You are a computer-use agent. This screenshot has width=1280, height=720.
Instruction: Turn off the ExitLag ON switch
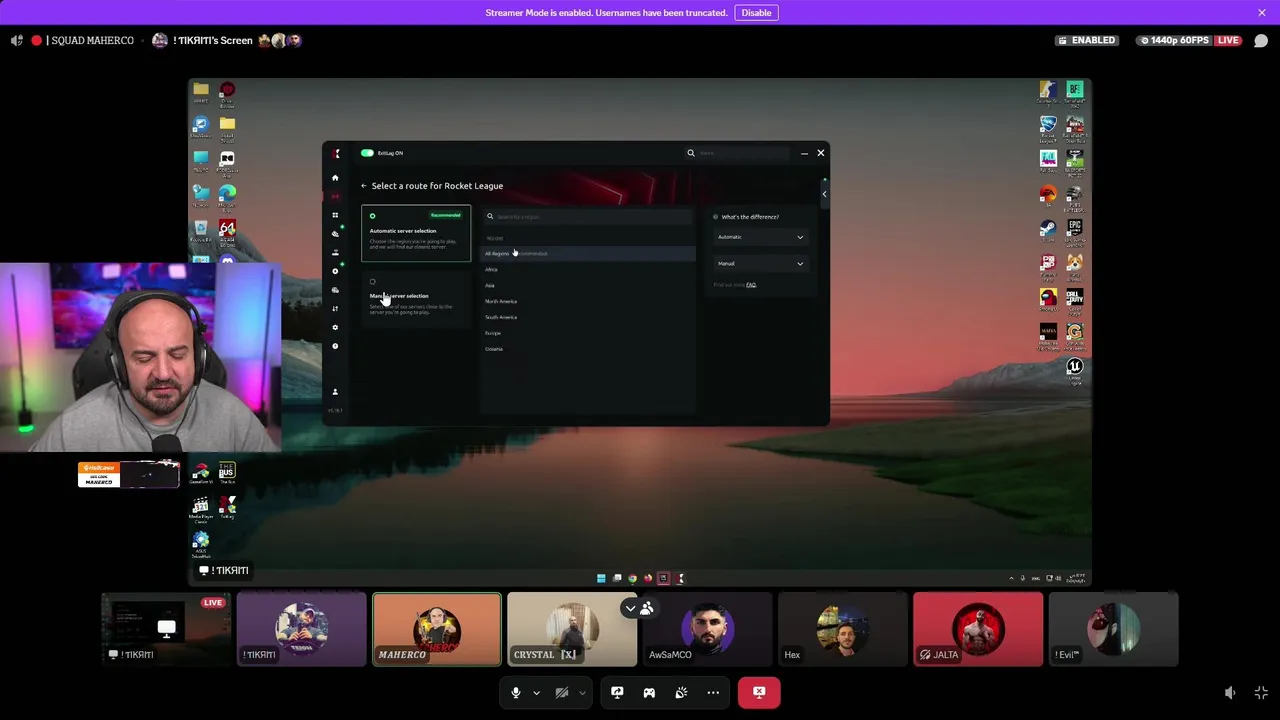(x=367, y=153)
